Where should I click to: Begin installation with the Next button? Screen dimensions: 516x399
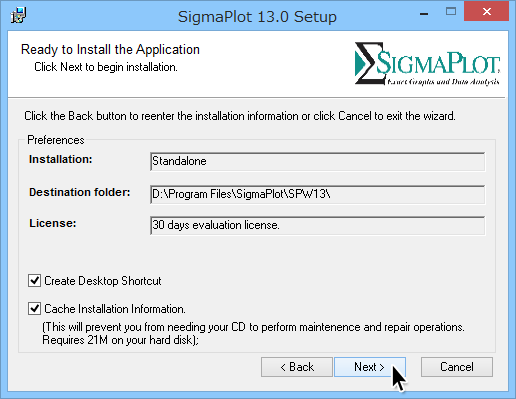[x=370, y=367]
